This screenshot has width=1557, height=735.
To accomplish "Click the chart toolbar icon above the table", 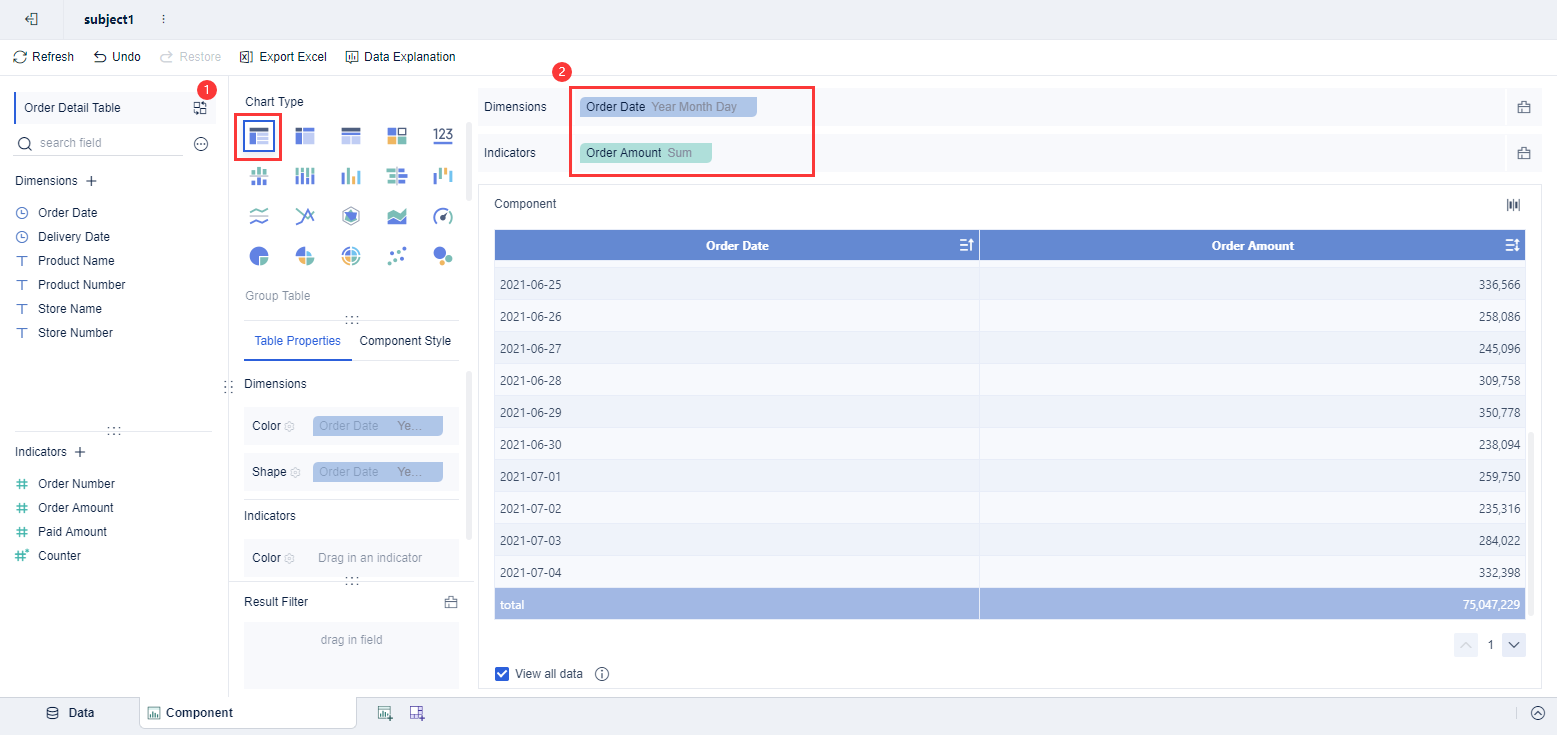I will 1513,204.
